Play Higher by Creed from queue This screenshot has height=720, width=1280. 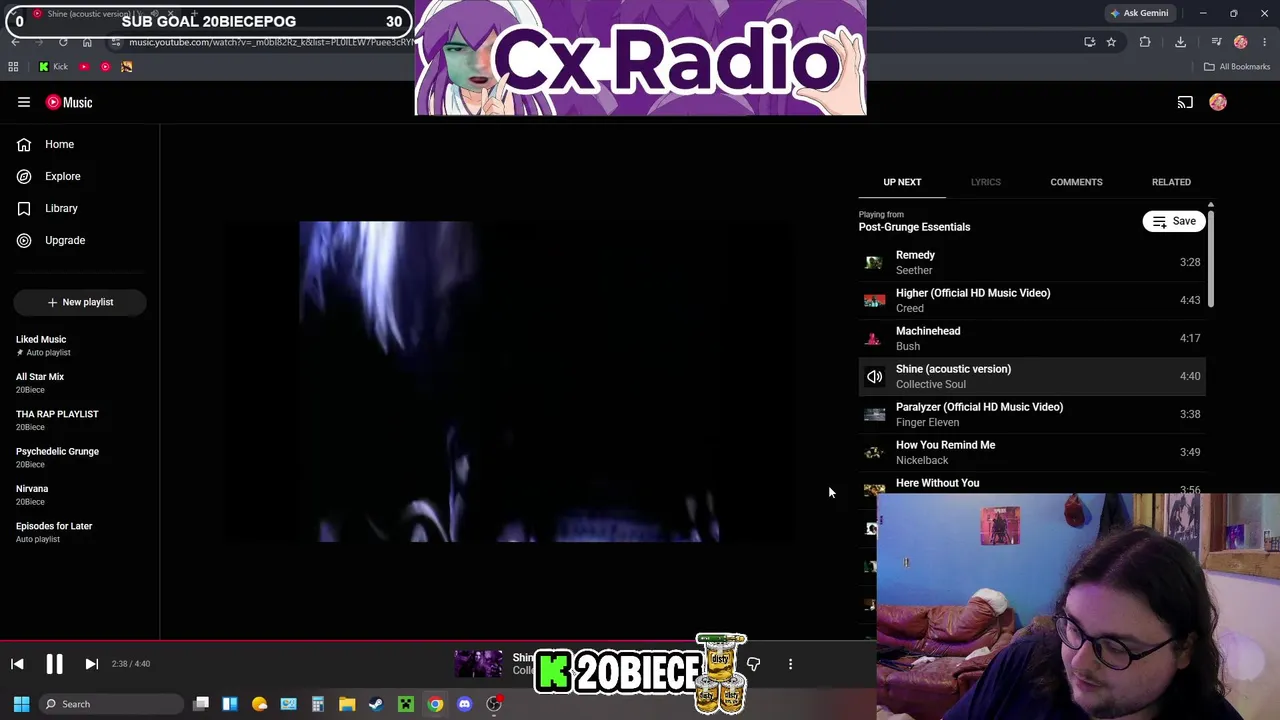(1032, 300)
